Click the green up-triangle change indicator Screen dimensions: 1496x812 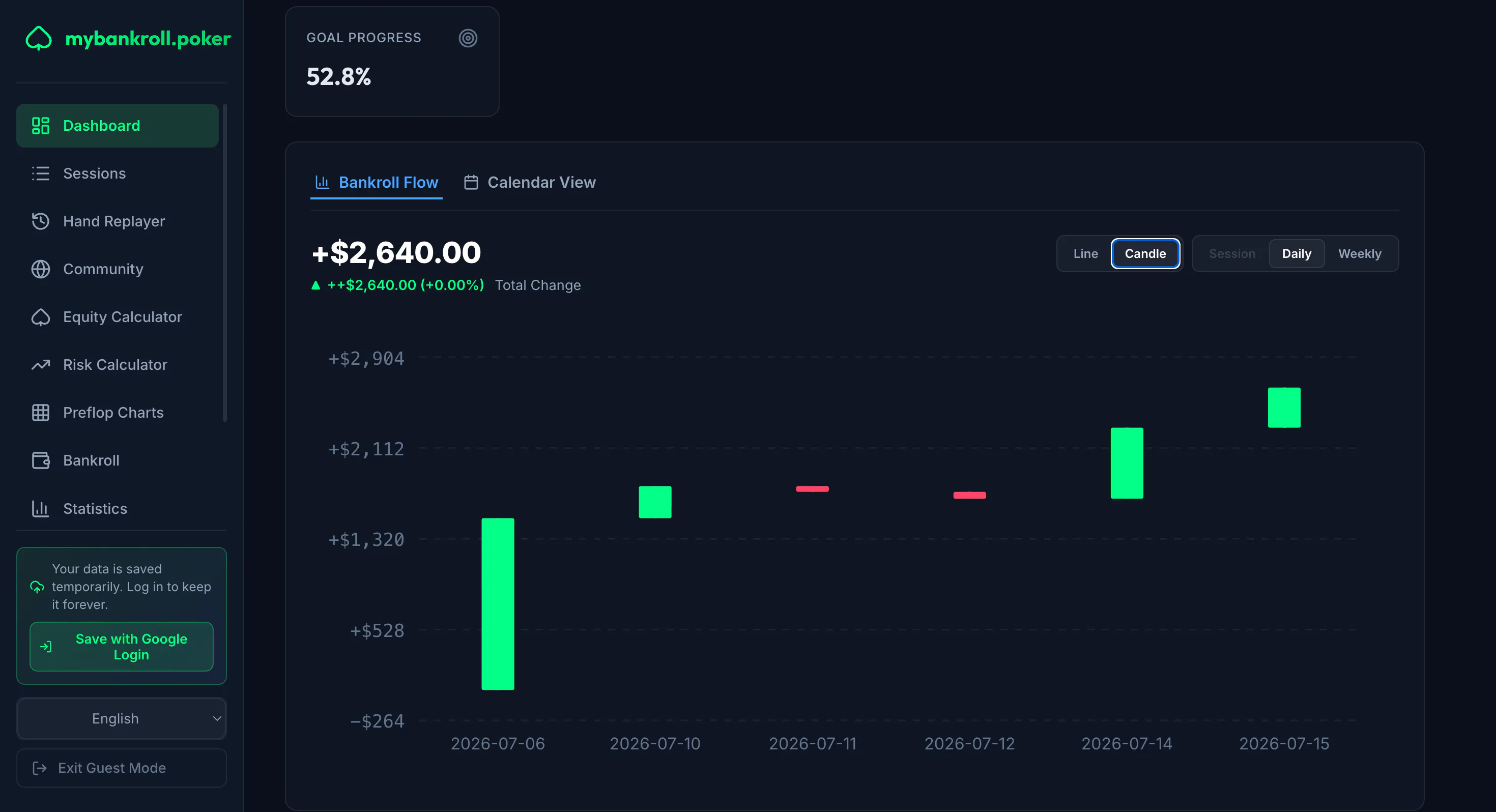(x=316, y=285)
